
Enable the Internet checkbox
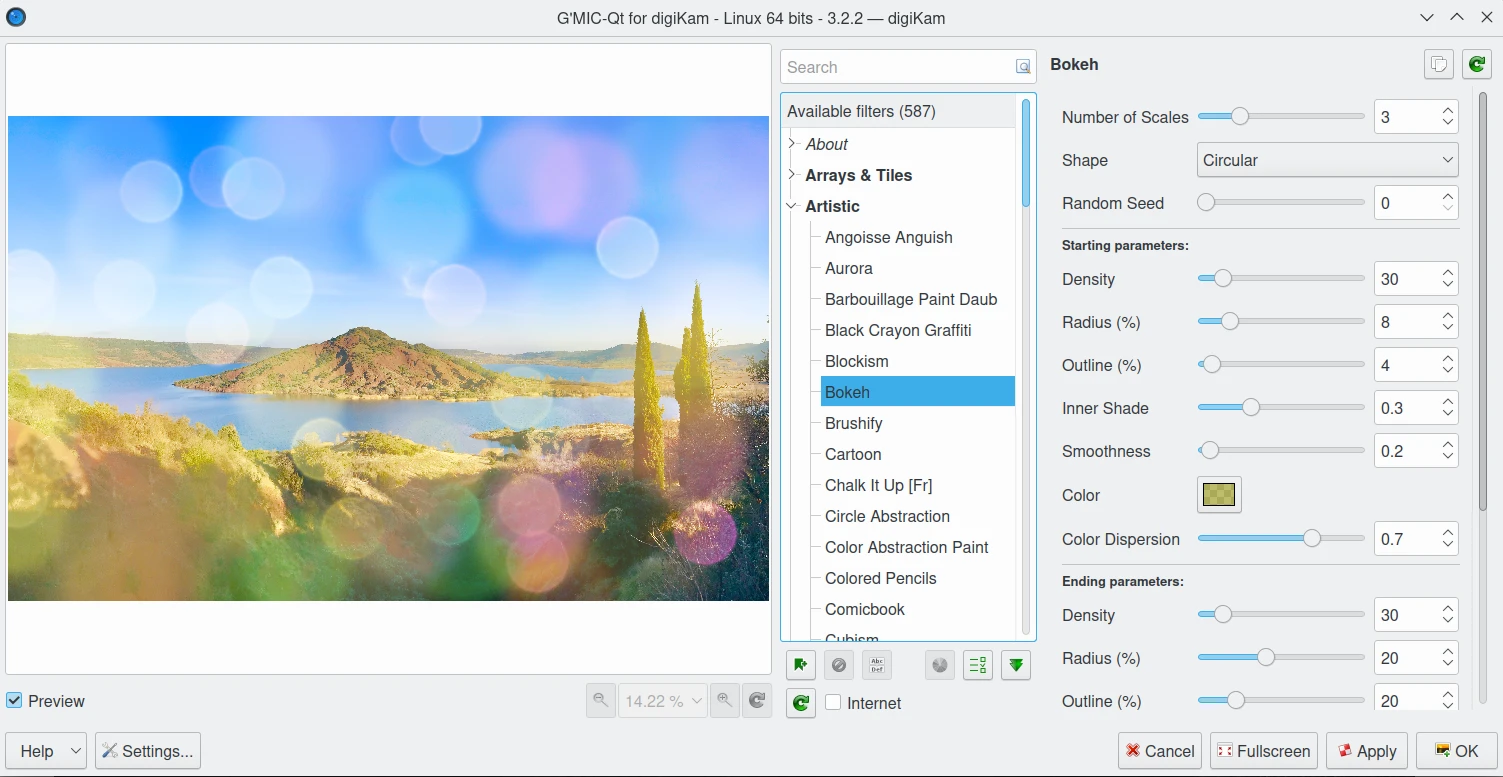click(833, 703)
